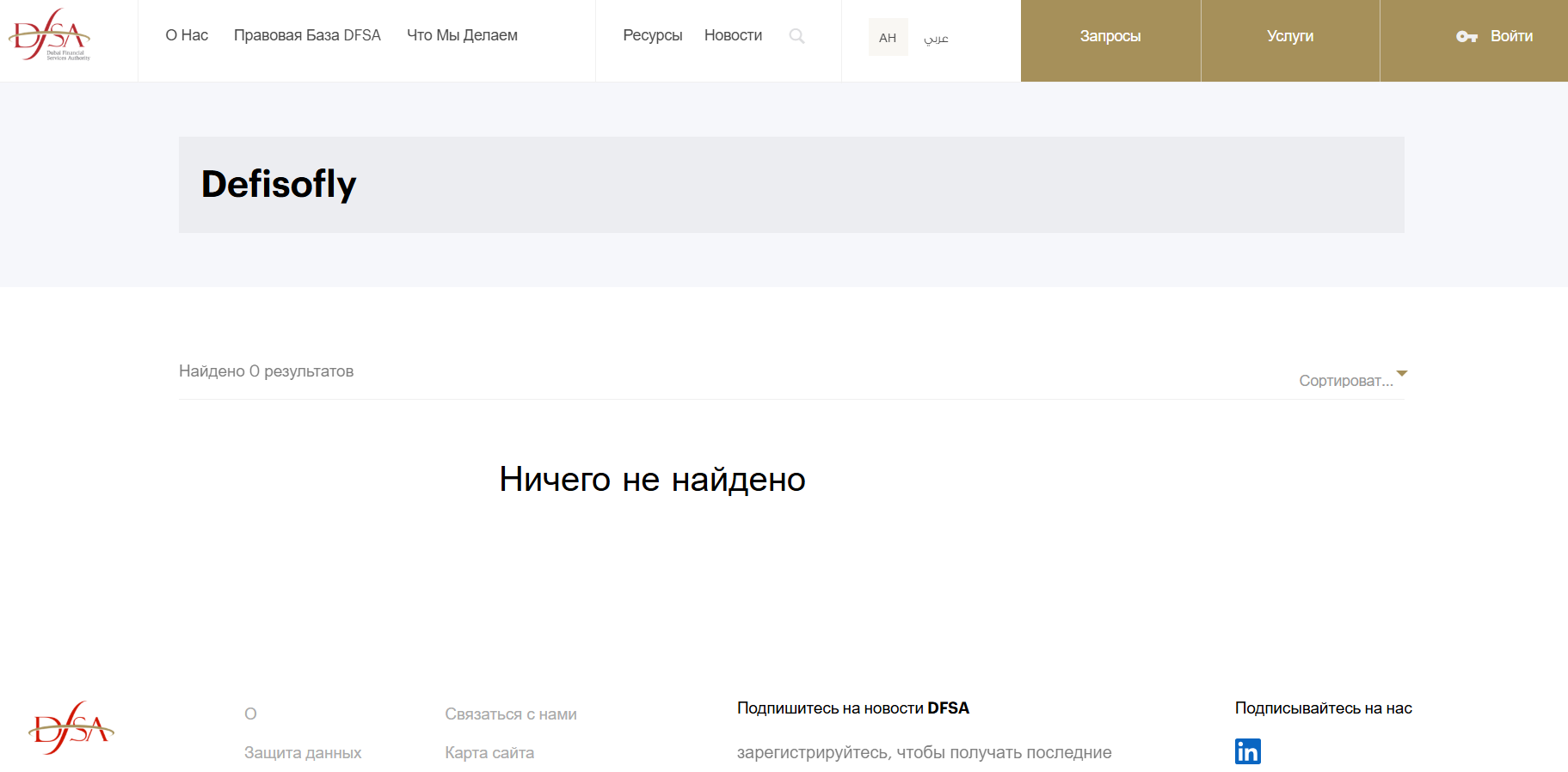Image resolution: width=1568 pixels, height=772 pixels.
Task: Open the LinkedIn icon in footer
Action: click(1247, 751)
